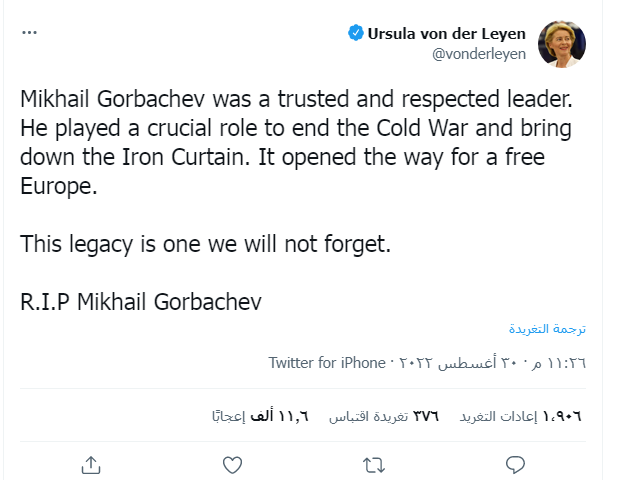Image resolution: width=617 pixels, height=480 pixels.
Task: Open the @vonderleyen handle link
Action: (x=478, y=54)
